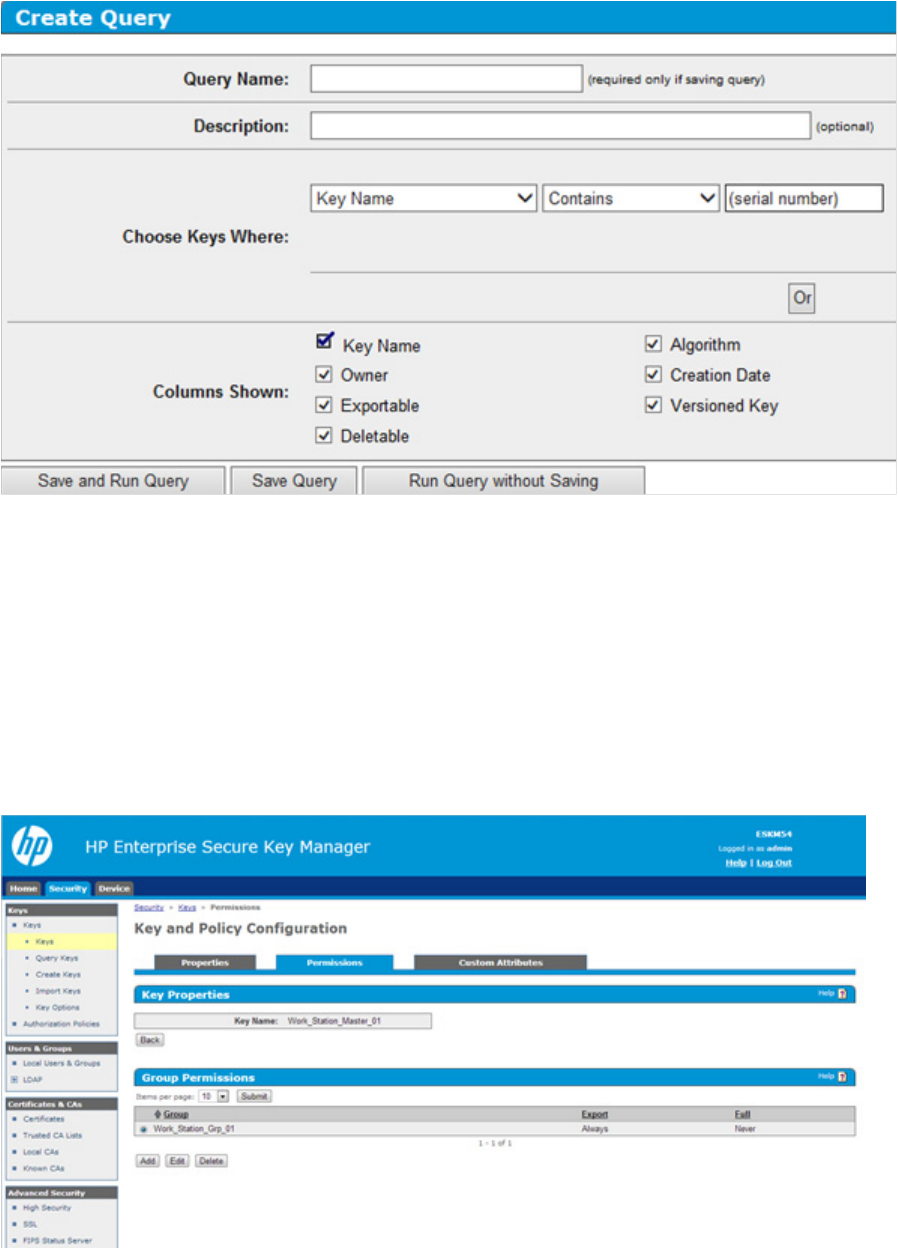The image size is (898, 1249).
Task: Click the Submit button
Action: pyautogui.click(x=254, y=1096)
